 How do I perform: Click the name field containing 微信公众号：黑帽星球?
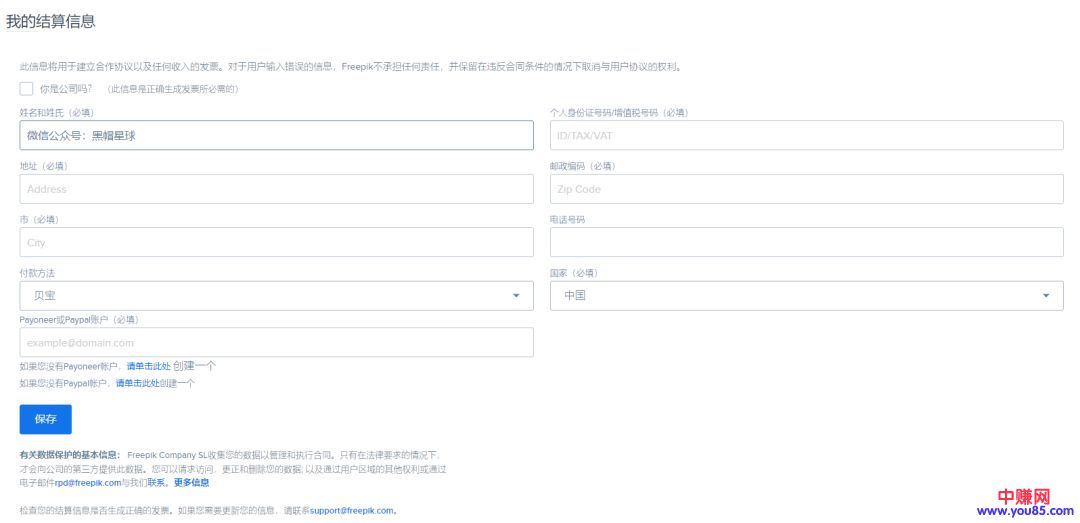coord(276,135)
